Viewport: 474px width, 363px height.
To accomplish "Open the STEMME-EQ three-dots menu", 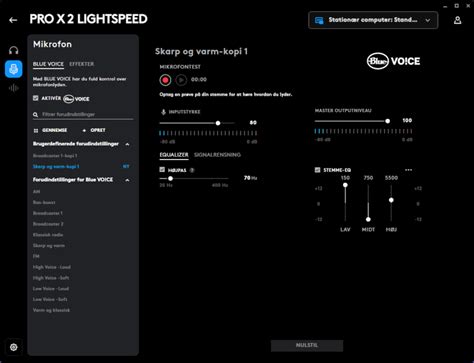I will (408, 170).
